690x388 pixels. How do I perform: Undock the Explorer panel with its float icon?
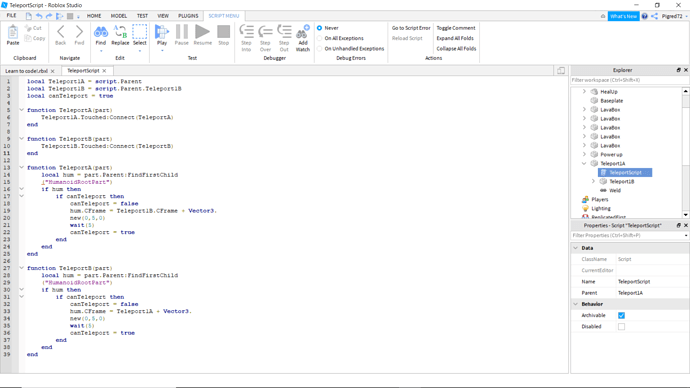[679, 70]
